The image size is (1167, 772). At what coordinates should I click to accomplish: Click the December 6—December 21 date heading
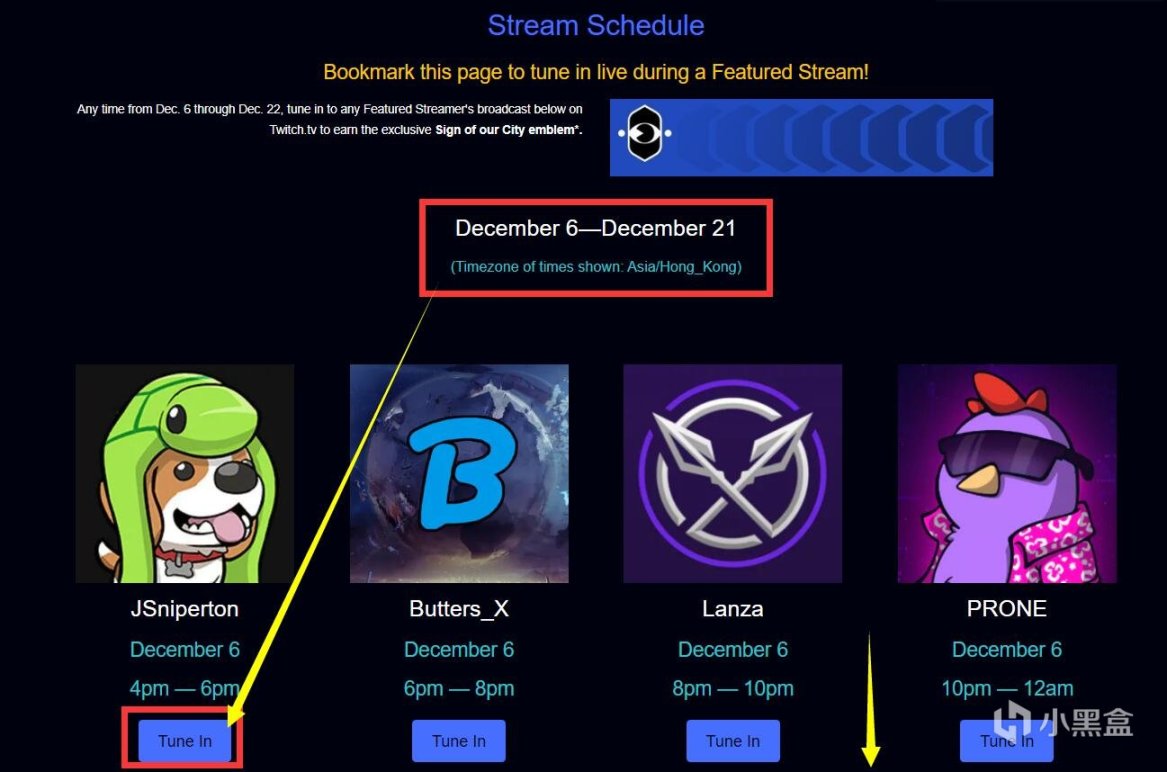click(595, 228)
